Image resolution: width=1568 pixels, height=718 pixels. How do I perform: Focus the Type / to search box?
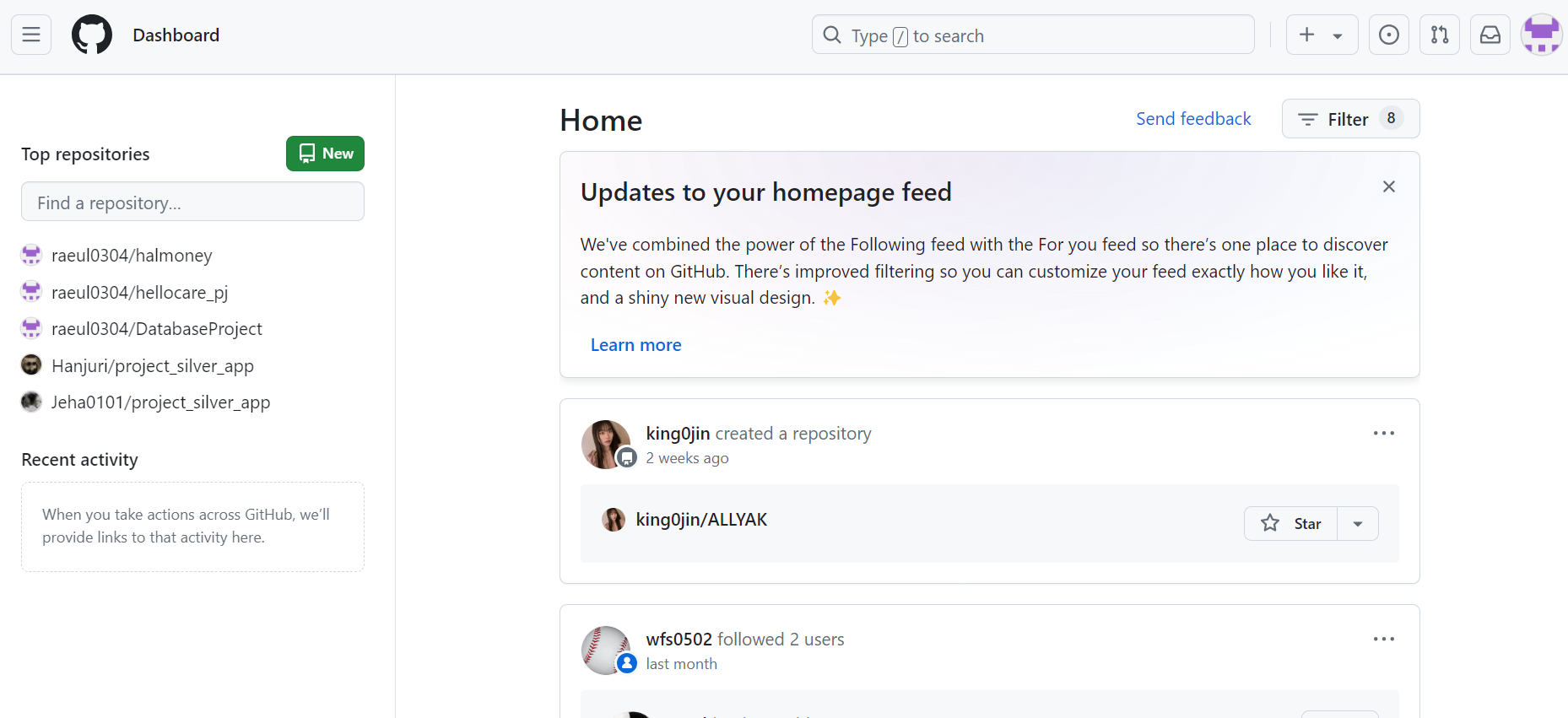click(1033, 35)
